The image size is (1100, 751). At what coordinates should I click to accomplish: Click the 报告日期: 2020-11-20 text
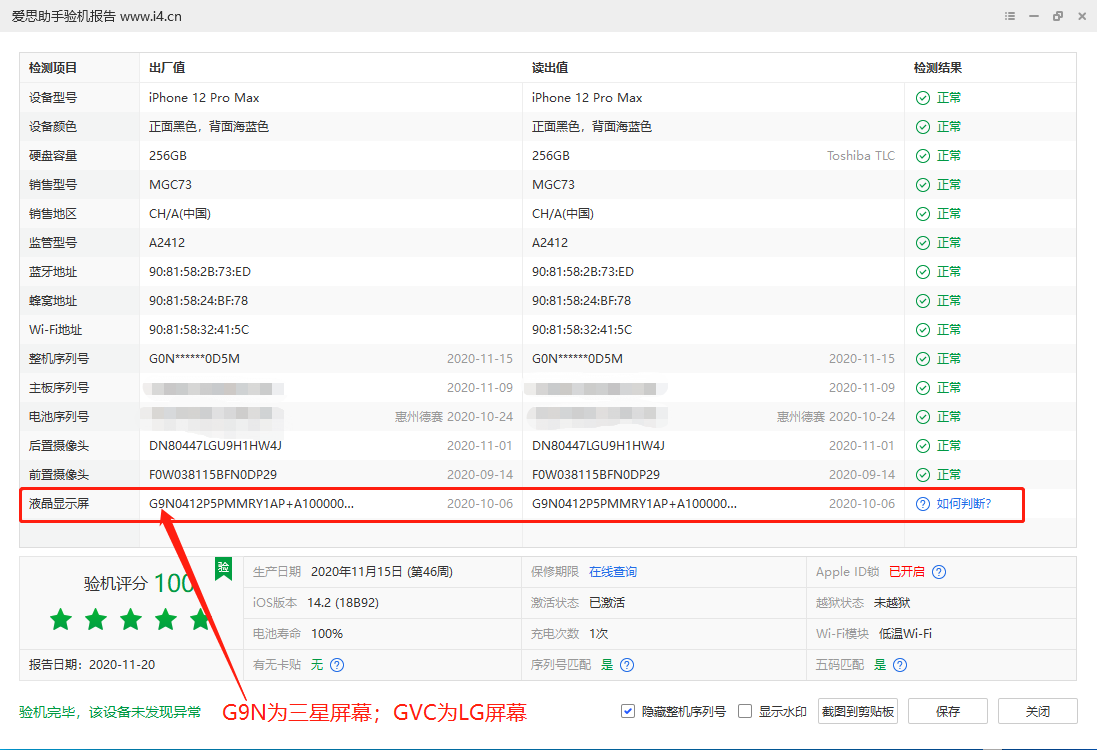point(92,665)
